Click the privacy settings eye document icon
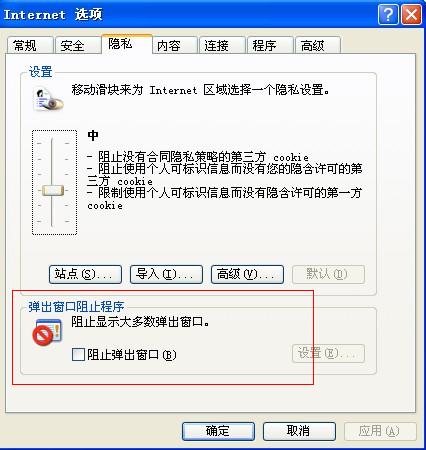Image resolution: width=426 pixels, height=450 pixels. [x=48, y=99]
